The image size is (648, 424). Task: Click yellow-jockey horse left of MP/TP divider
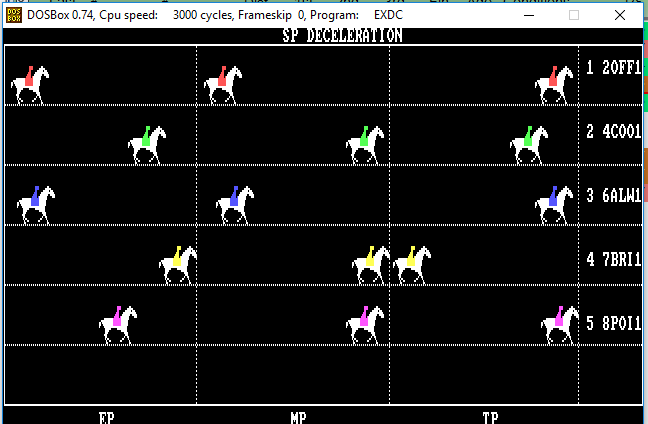371,265
